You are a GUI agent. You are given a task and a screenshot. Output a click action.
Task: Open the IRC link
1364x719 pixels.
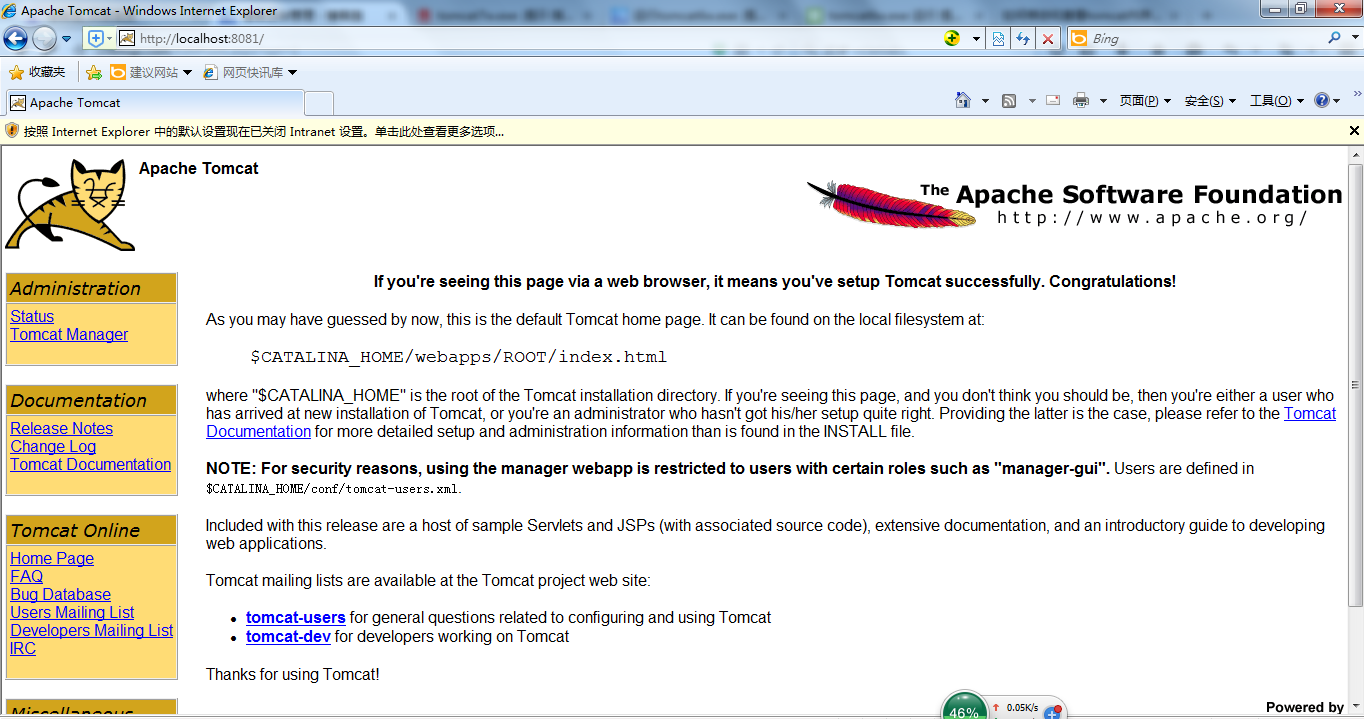23,648
